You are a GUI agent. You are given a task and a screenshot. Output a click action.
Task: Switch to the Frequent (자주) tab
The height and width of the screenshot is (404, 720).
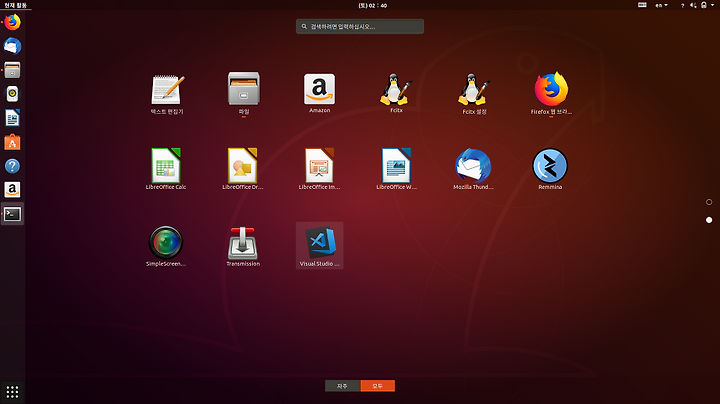(343, 386)
